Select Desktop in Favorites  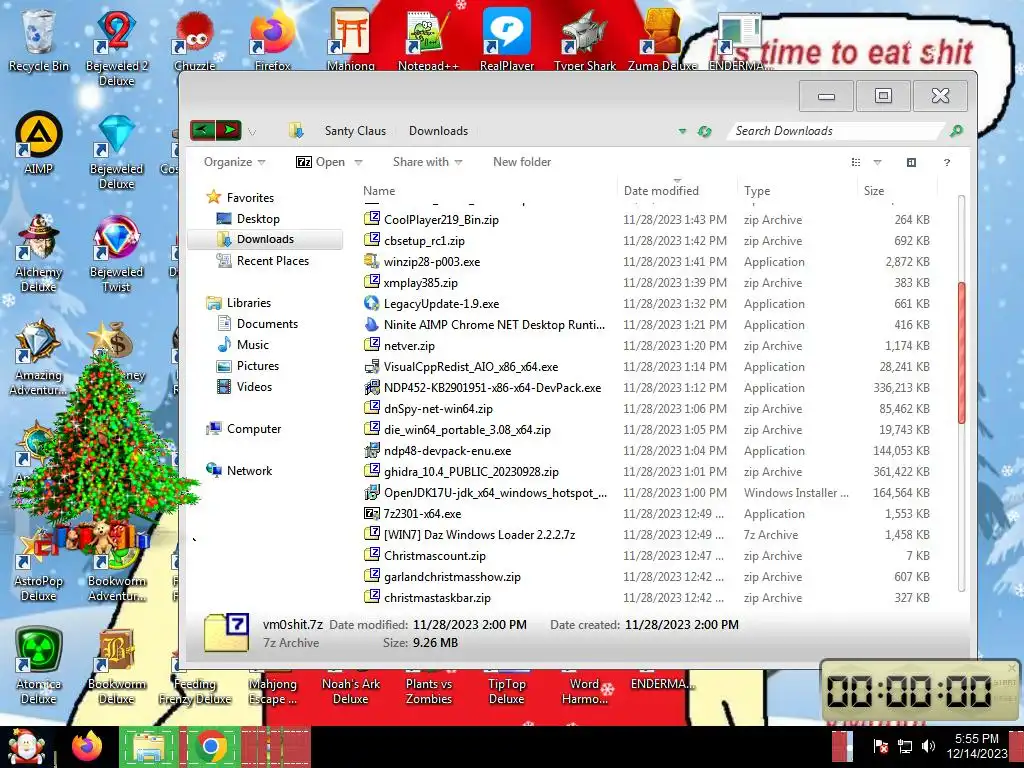258,219
